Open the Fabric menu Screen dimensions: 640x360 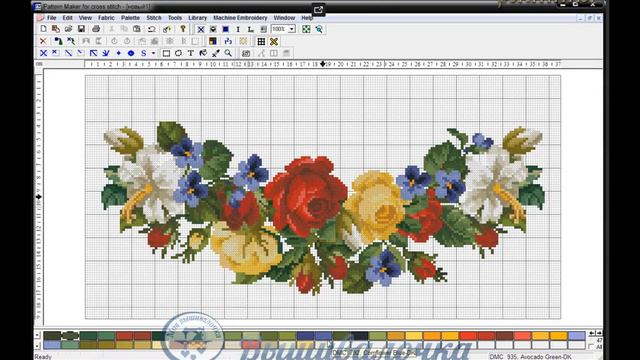(106, 18)
